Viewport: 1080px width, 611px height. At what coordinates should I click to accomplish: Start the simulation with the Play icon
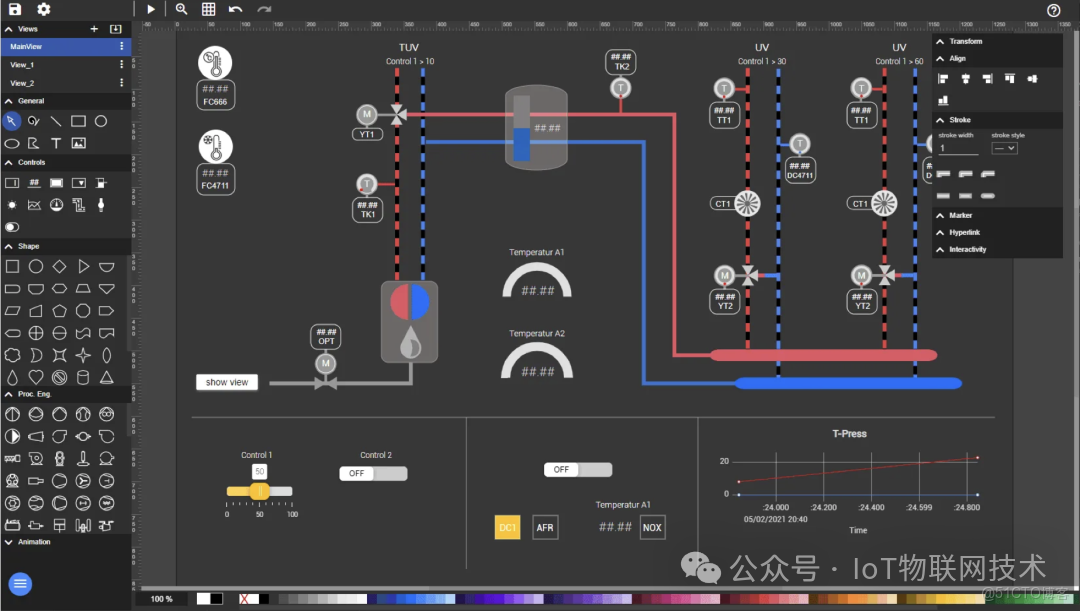point(149,8)
